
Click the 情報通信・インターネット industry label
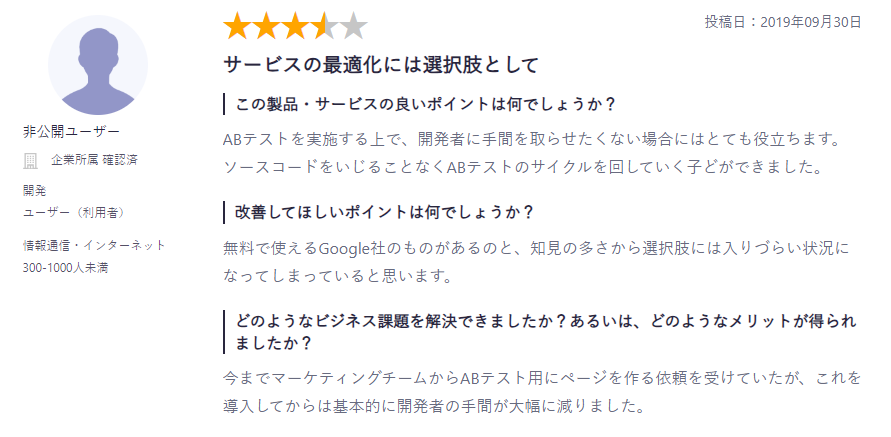94,245
